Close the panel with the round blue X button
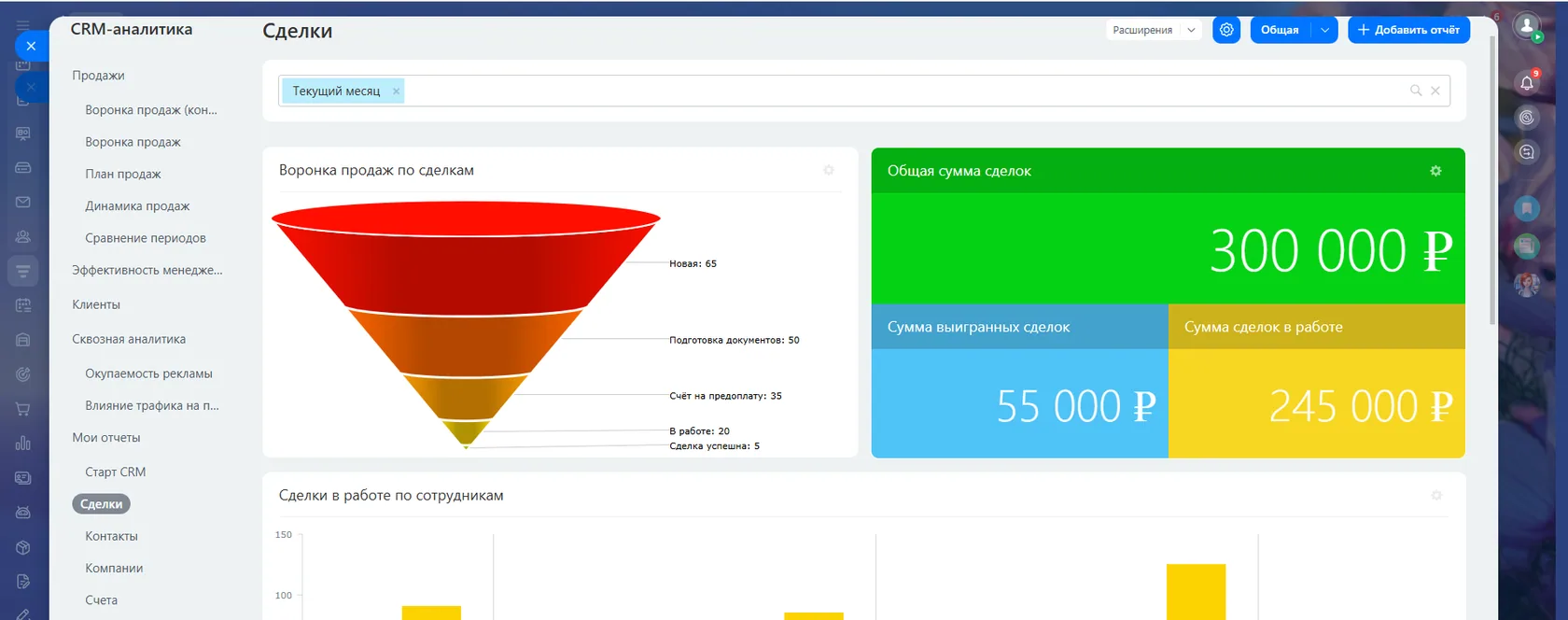Viewport: 1568px width, 620px height. (x=31, y=45)
